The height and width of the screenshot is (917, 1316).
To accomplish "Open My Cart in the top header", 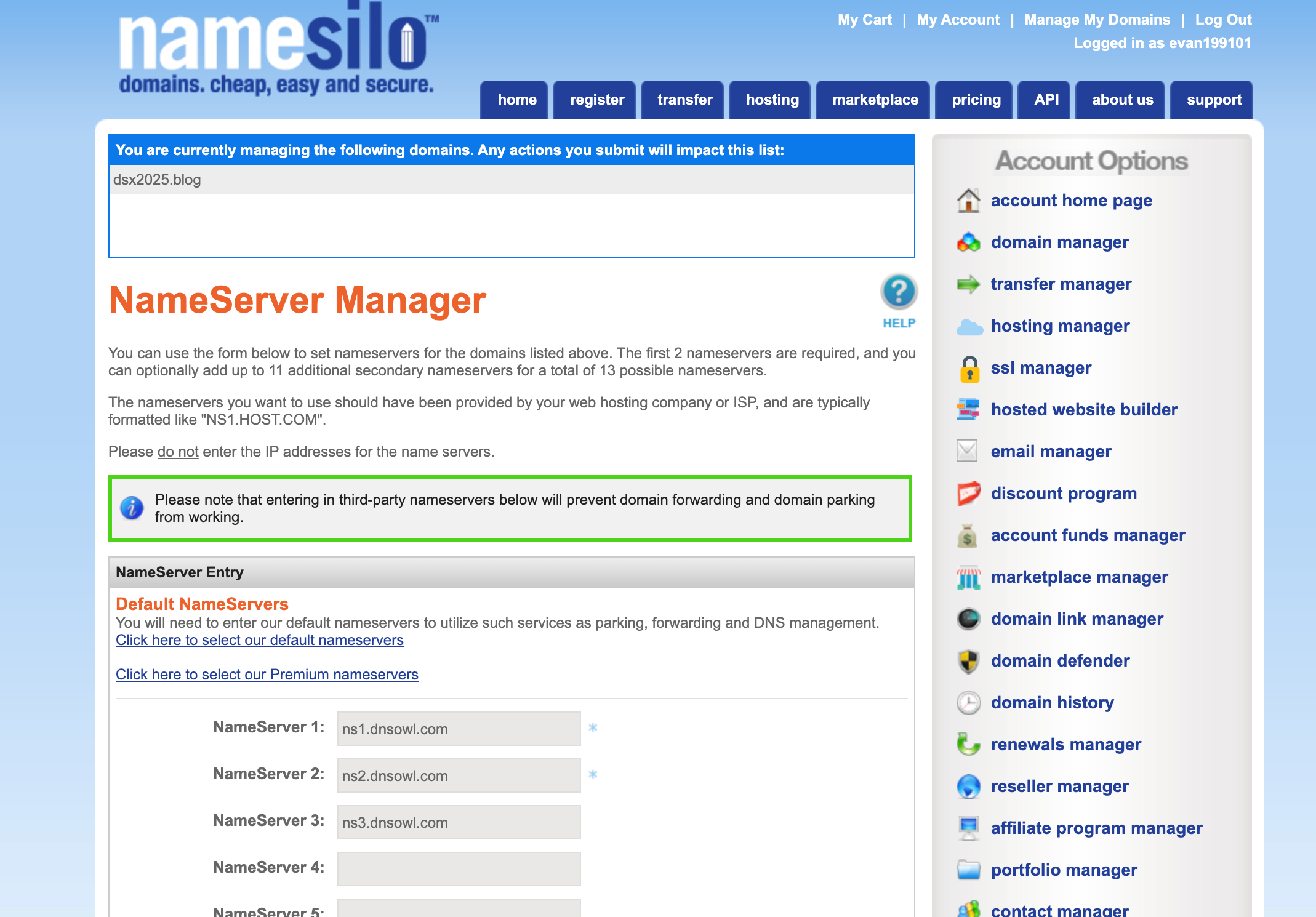I will coord(864,20).
